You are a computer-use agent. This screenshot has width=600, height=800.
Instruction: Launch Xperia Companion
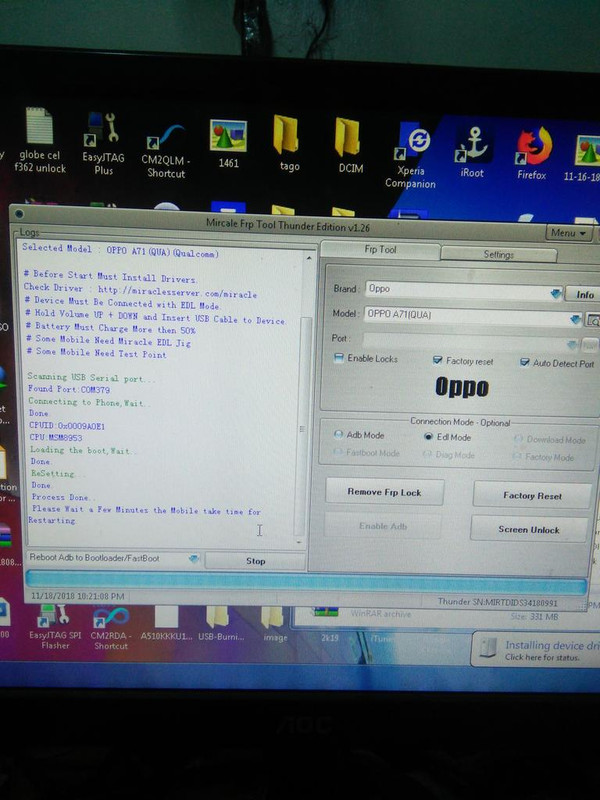pyautogui.click(x=410, y=156)
